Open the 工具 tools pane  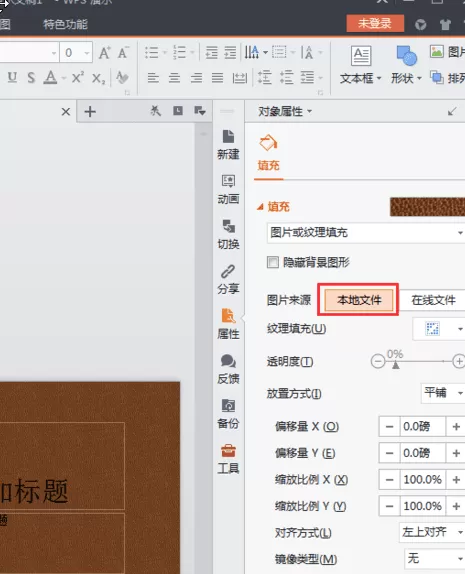click(x=228, y=459)
